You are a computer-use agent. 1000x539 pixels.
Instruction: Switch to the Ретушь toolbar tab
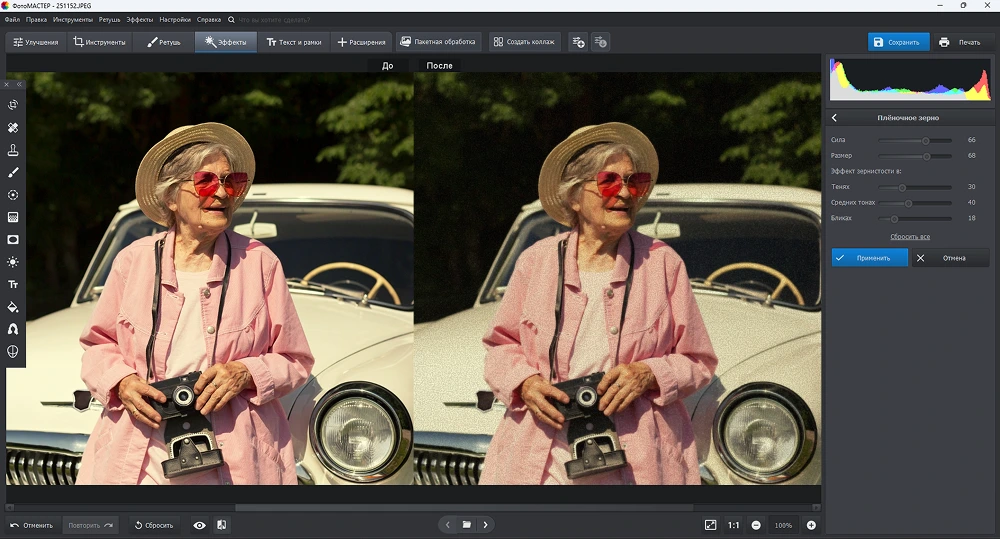tap(164, 42)
